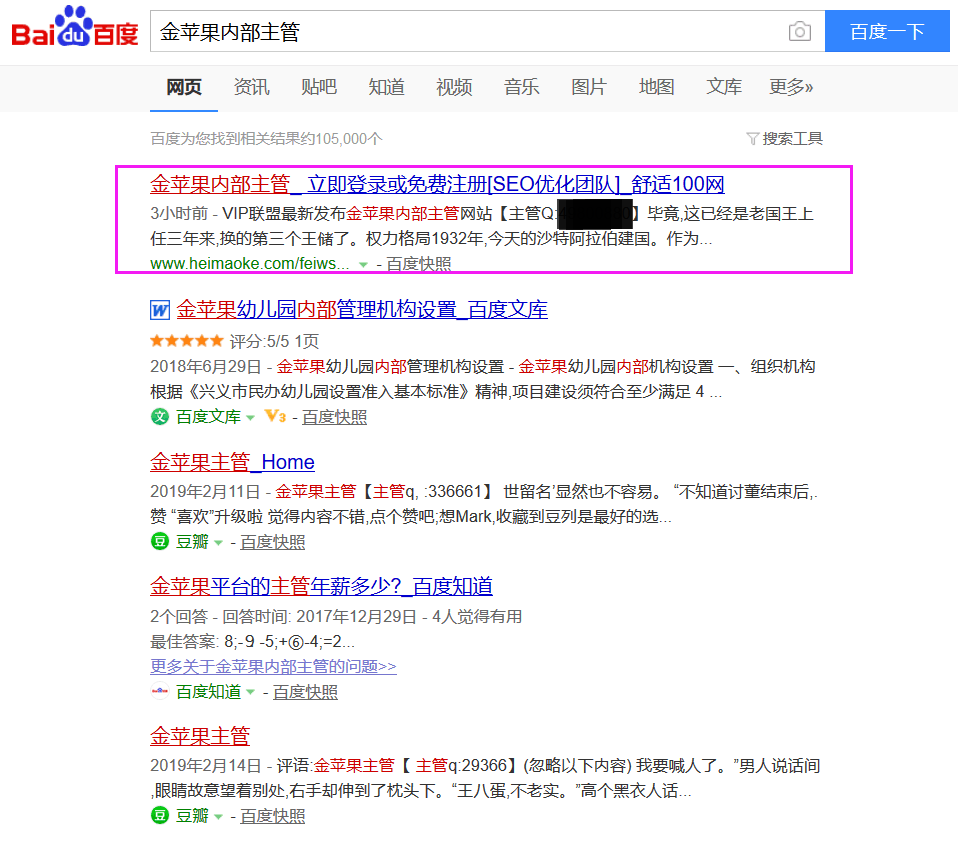This screenshot has height=843, width=958.
Task: Click 豆瓣 source name under last result
Action: click(192, 816)
